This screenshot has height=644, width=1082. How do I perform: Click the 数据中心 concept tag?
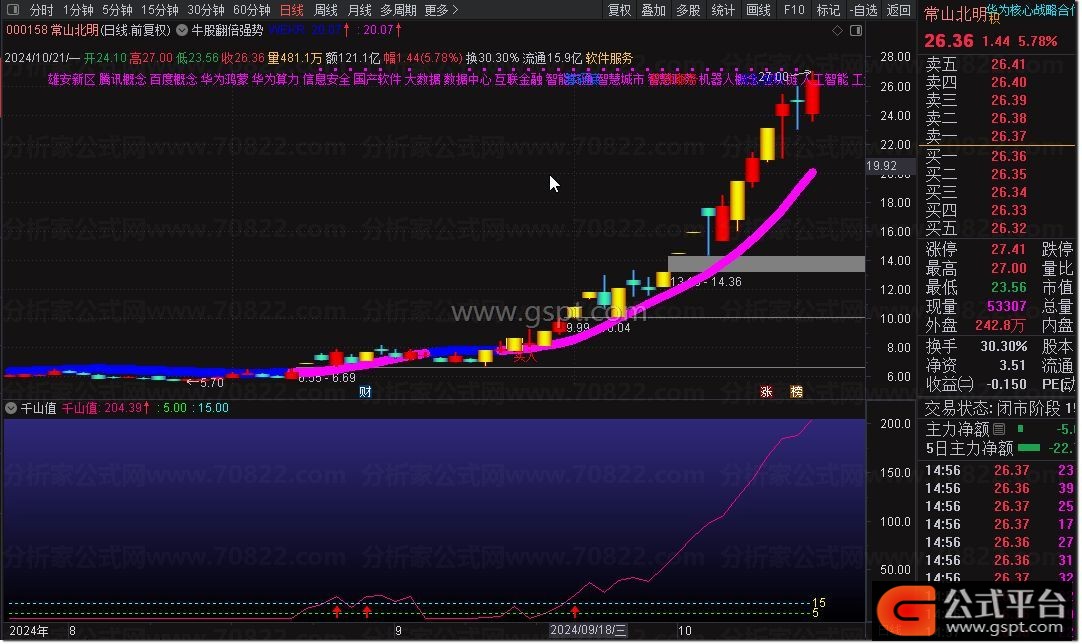(x=467, y=79)
